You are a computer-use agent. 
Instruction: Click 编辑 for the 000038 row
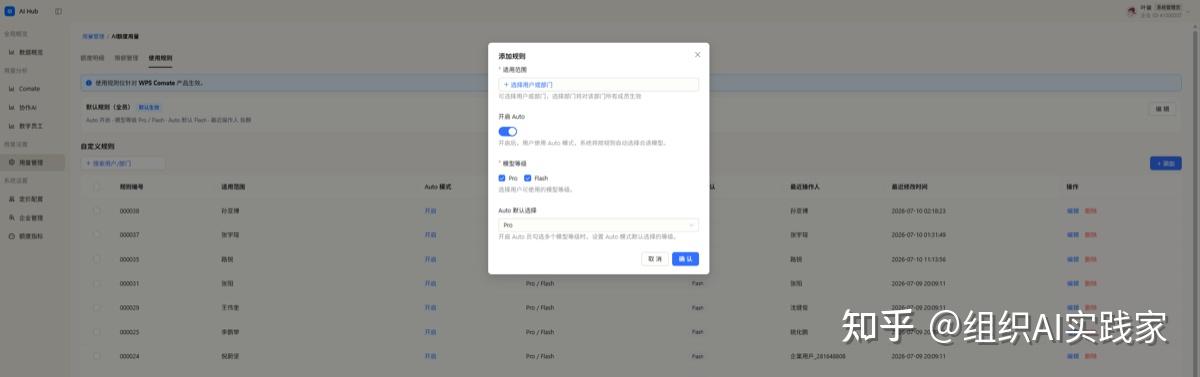pyautogui.click(x=1073, y=211)
